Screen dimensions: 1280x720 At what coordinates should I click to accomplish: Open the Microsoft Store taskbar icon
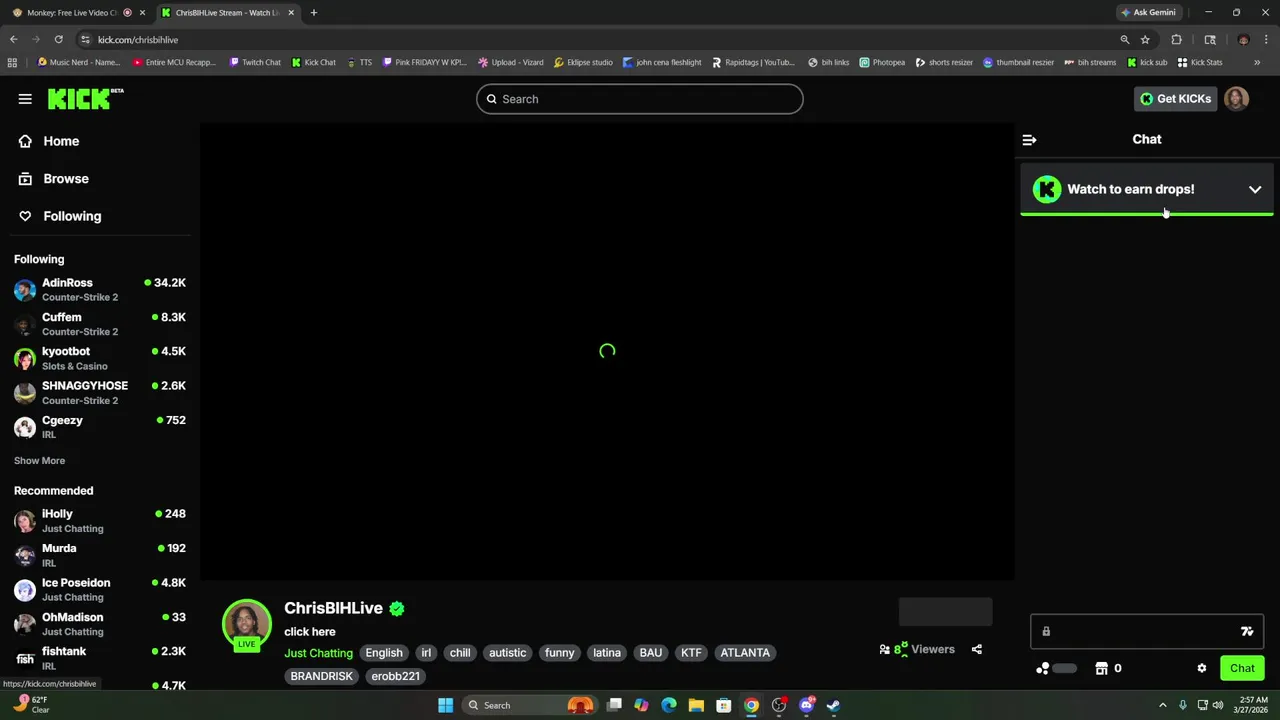coord(723,705)
